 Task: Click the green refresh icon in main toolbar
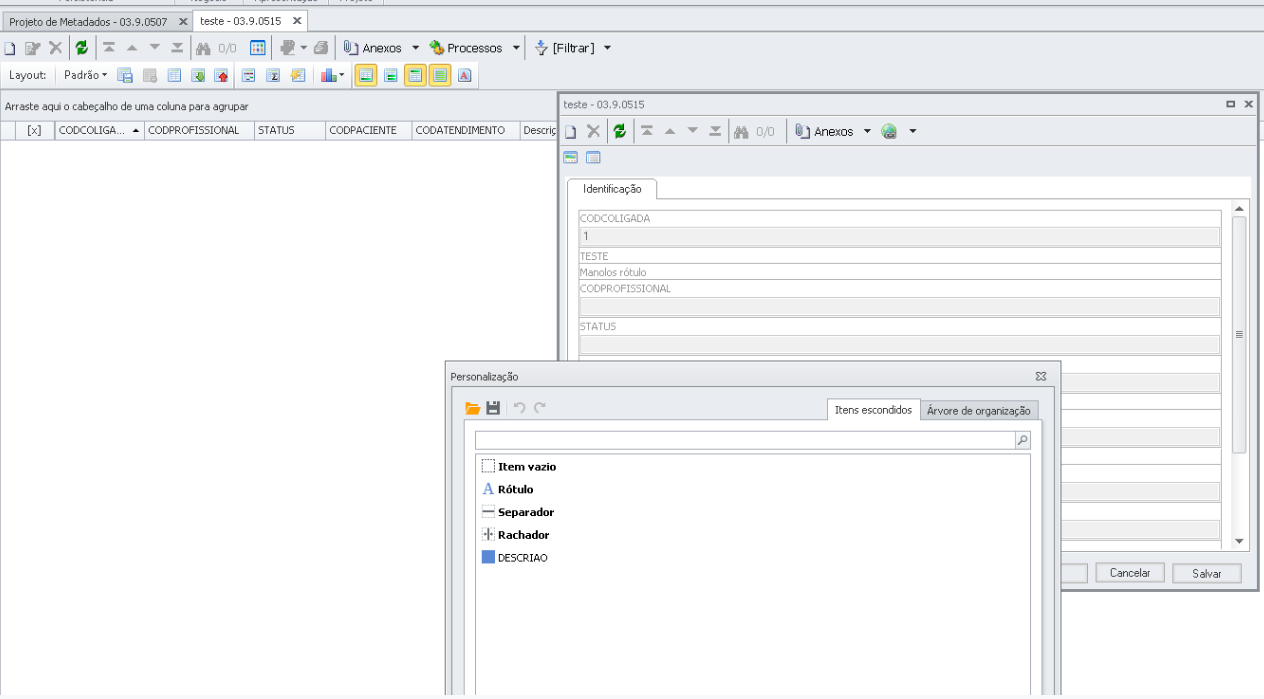click(81, 48)
